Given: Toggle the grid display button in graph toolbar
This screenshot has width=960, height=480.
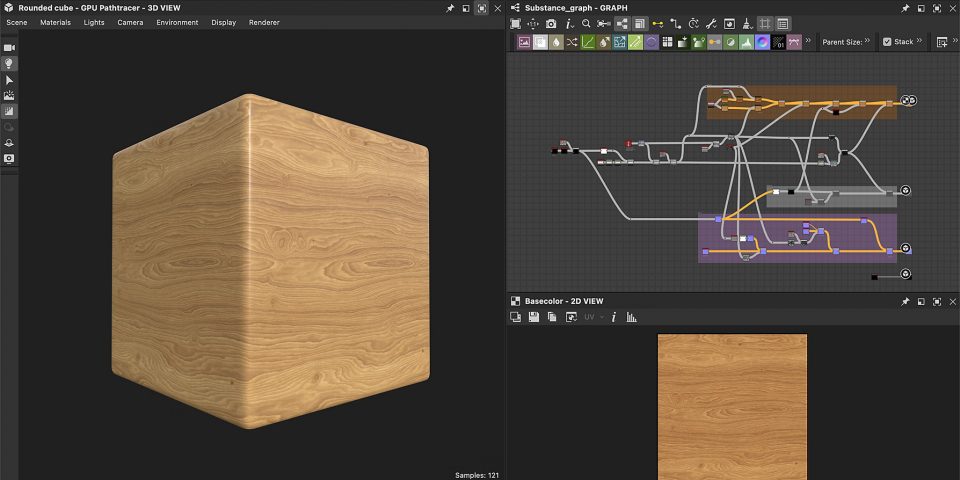Looking at the screenshot, I should pyautogui.click(x=765, y=23).
